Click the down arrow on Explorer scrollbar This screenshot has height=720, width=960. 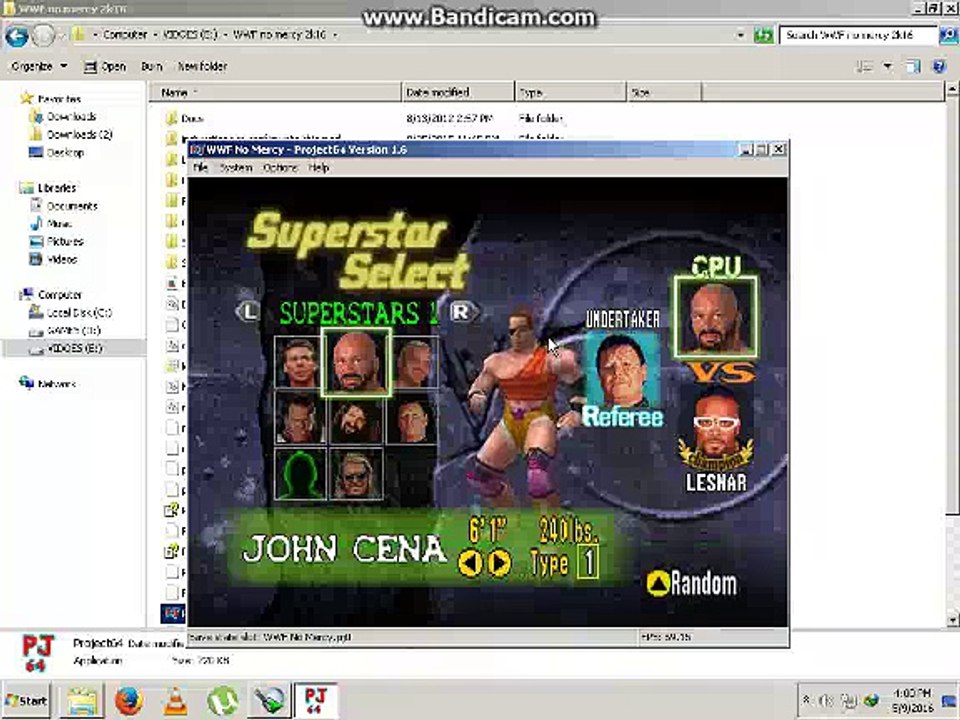[952, 621]
